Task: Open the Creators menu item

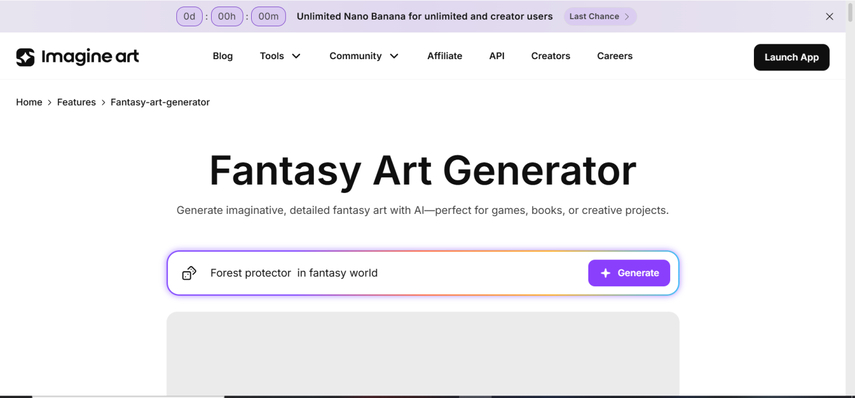Action: pyautogui.click(x=551, y=56)
